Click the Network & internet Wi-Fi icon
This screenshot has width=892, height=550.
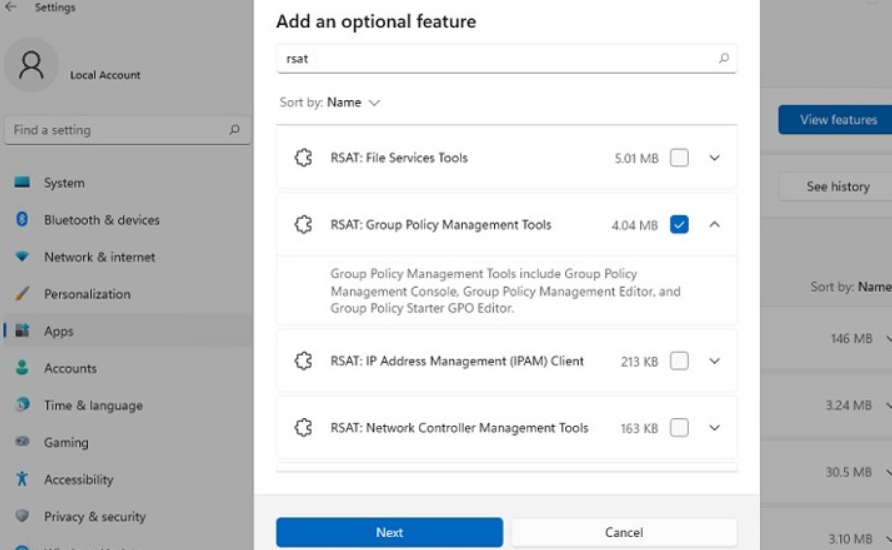22,257
